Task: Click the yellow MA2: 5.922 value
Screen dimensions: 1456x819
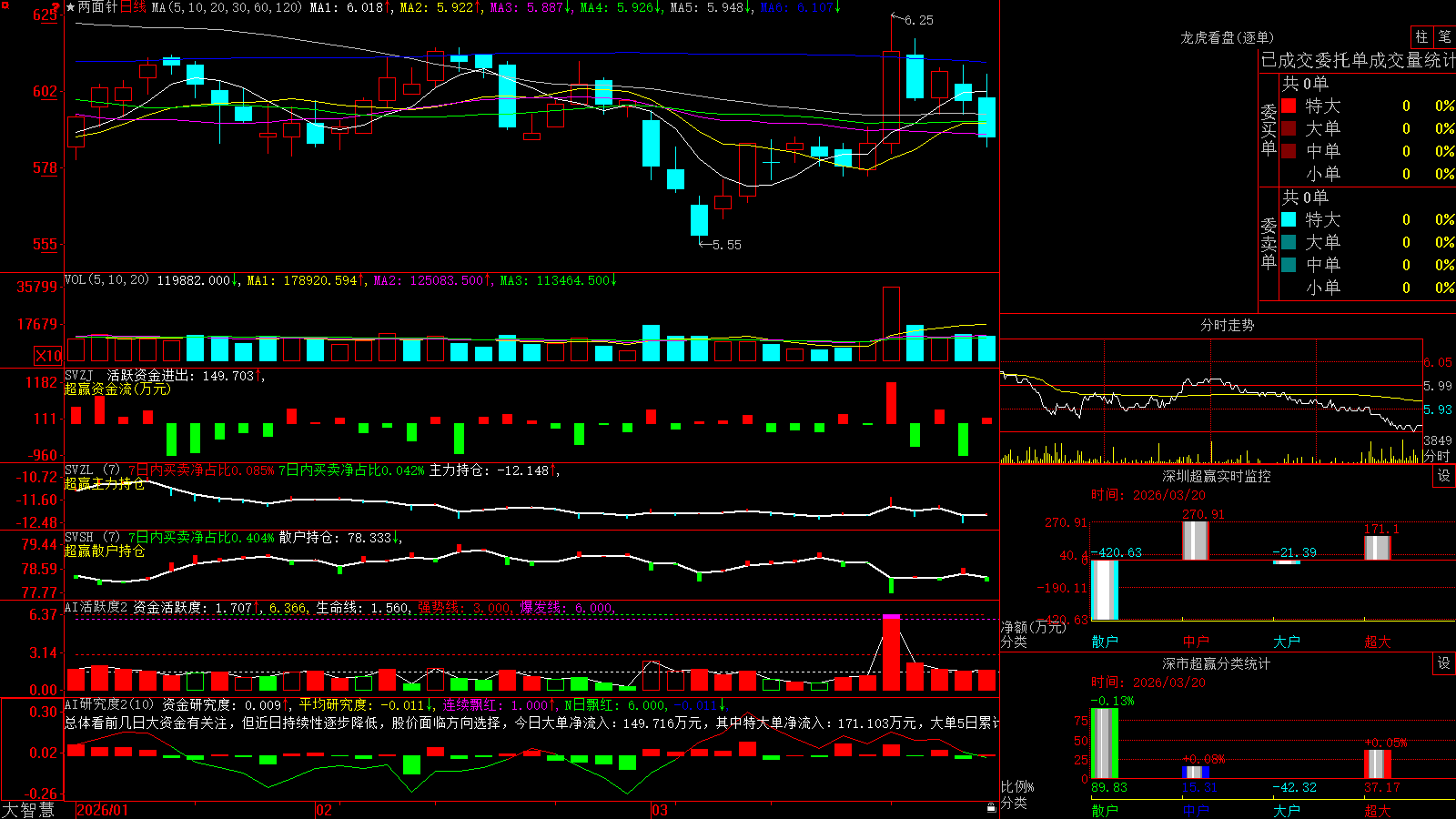Action: pyautogui.click(x=440, y=7)
